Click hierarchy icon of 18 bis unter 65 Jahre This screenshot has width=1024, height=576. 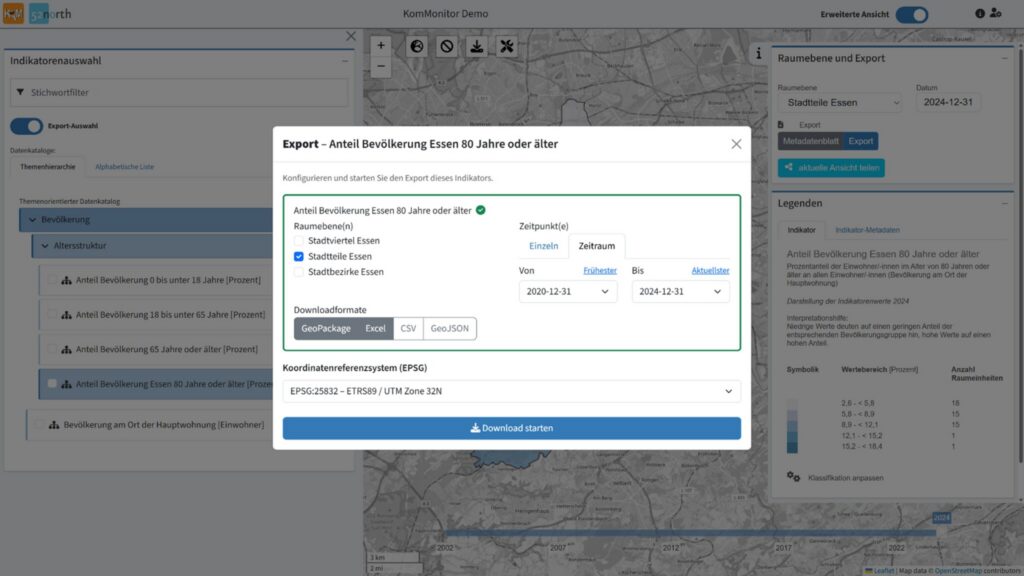tap(67, 315)
